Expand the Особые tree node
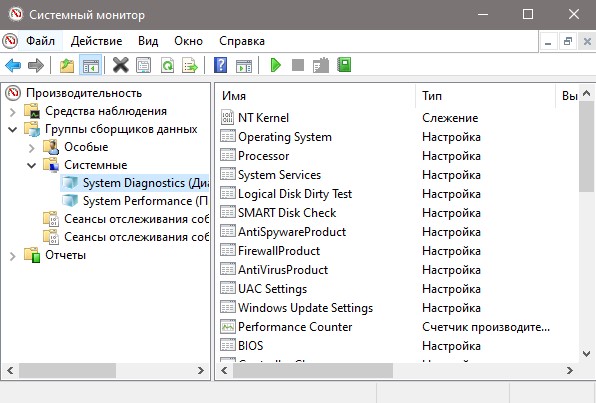596x403 pixels. coord(32,148)
